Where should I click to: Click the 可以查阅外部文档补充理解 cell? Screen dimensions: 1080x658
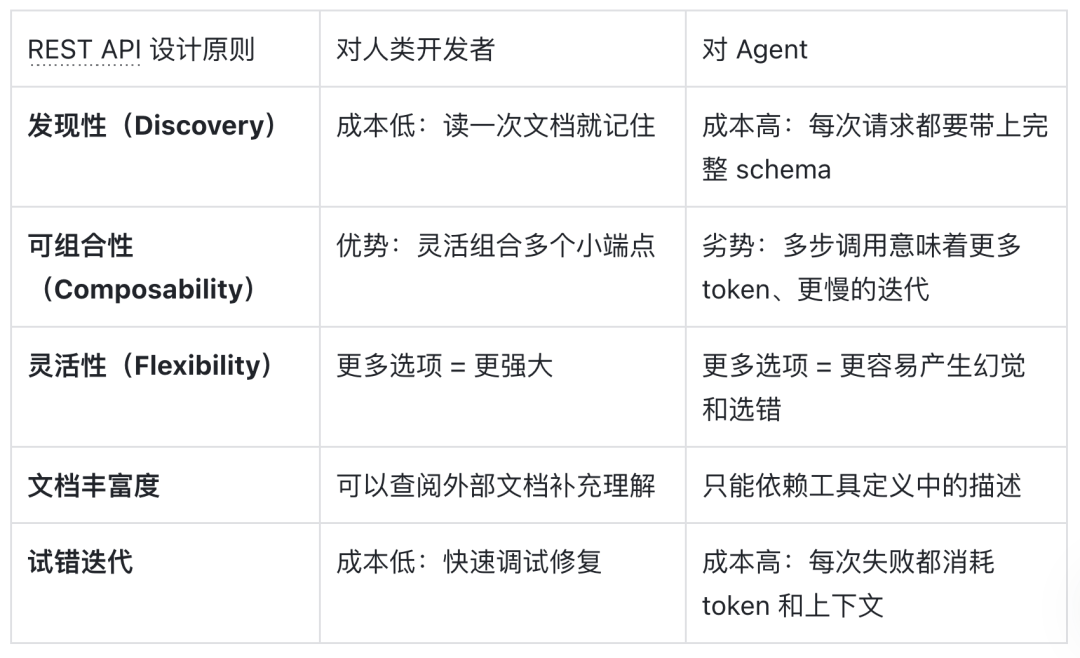click(x=495, y=486)
